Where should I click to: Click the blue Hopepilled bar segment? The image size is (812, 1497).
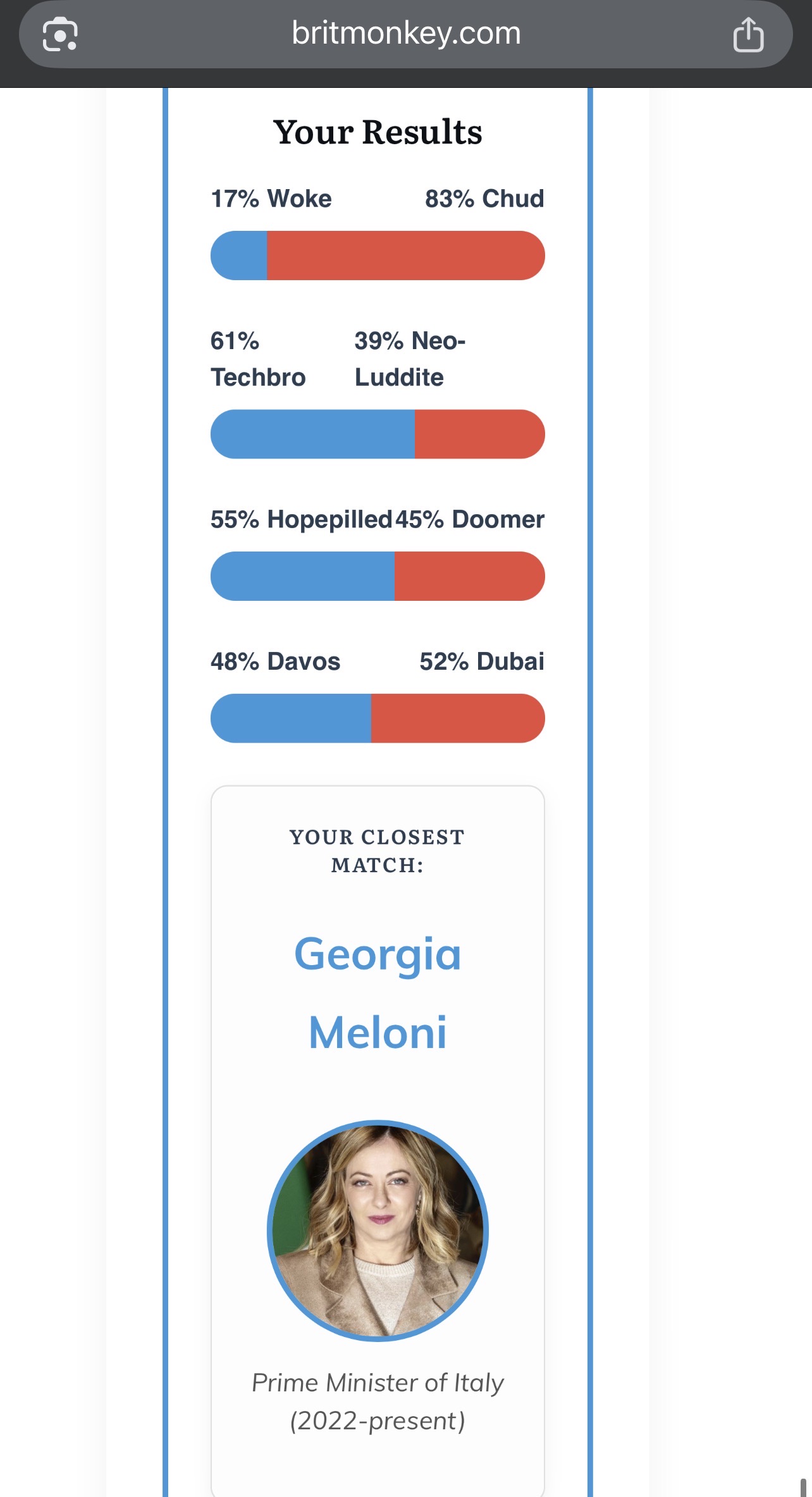(x=302, y=576)
